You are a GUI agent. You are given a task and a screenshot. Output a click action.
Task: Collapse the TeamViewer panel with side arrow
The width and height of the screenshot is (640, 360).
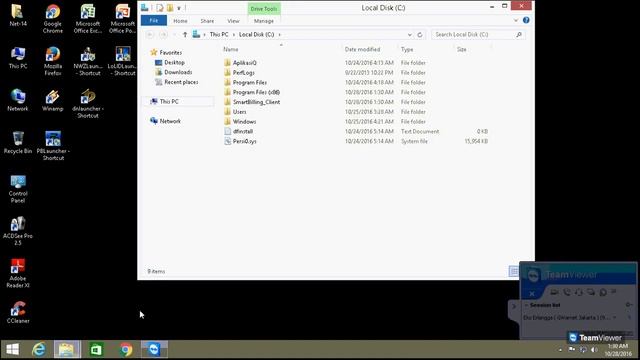[x=514, y=306]
